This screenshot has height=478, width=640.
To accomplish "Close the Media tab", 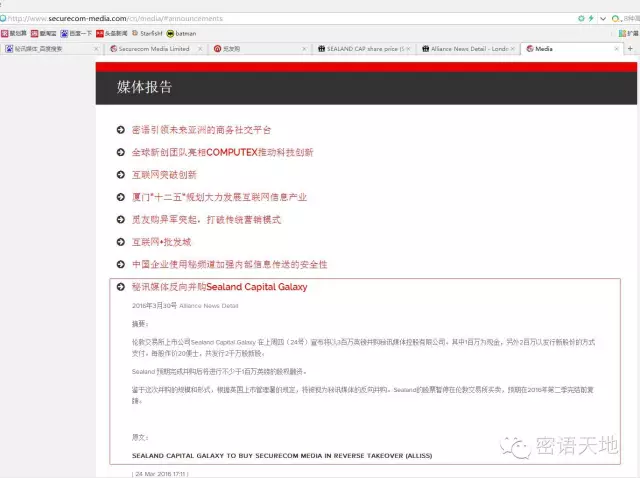I will pyautogui.click(x=616, y=49).
